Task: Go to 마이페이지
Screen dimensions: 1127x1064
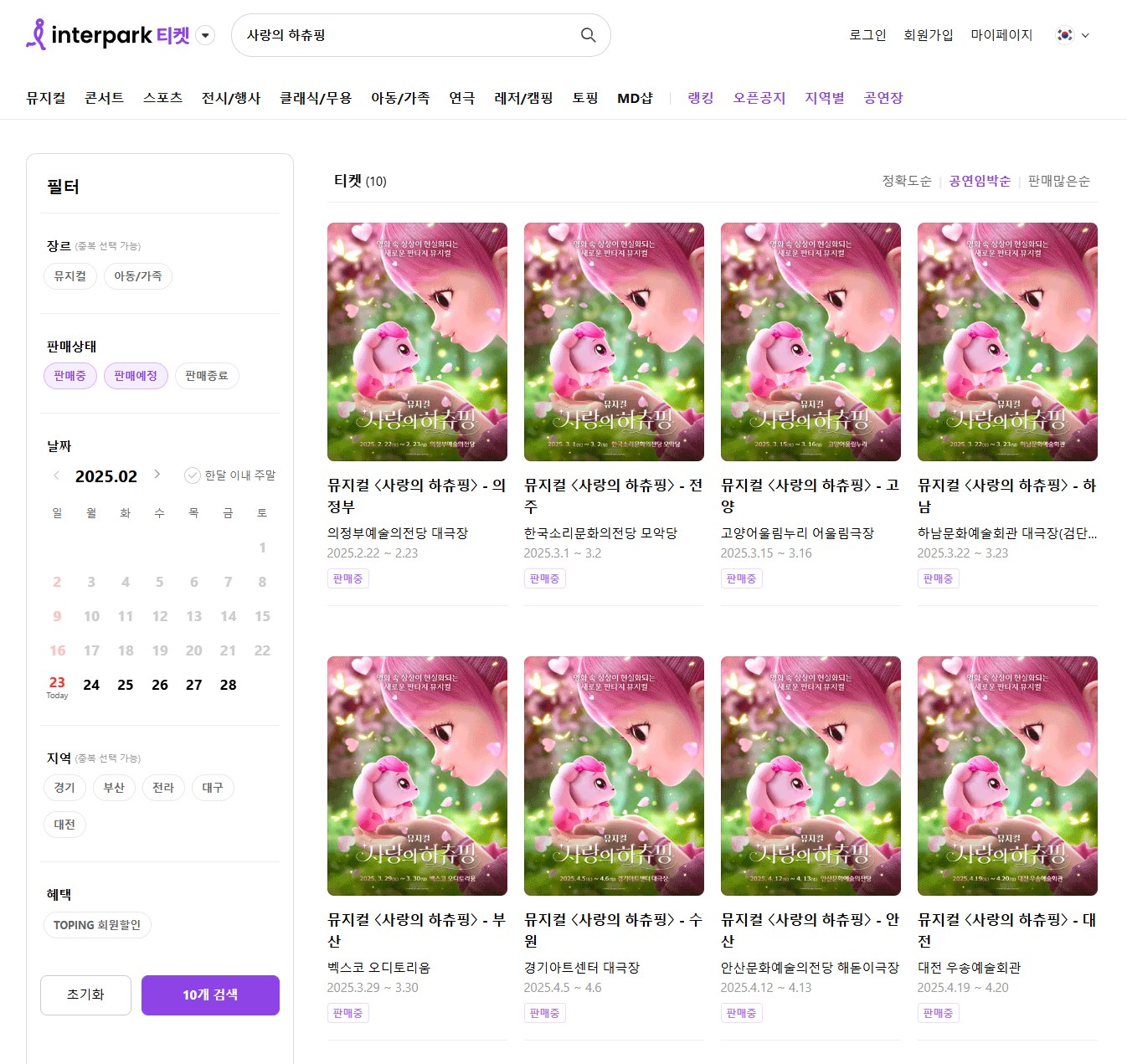Action: click(1001, 35)
